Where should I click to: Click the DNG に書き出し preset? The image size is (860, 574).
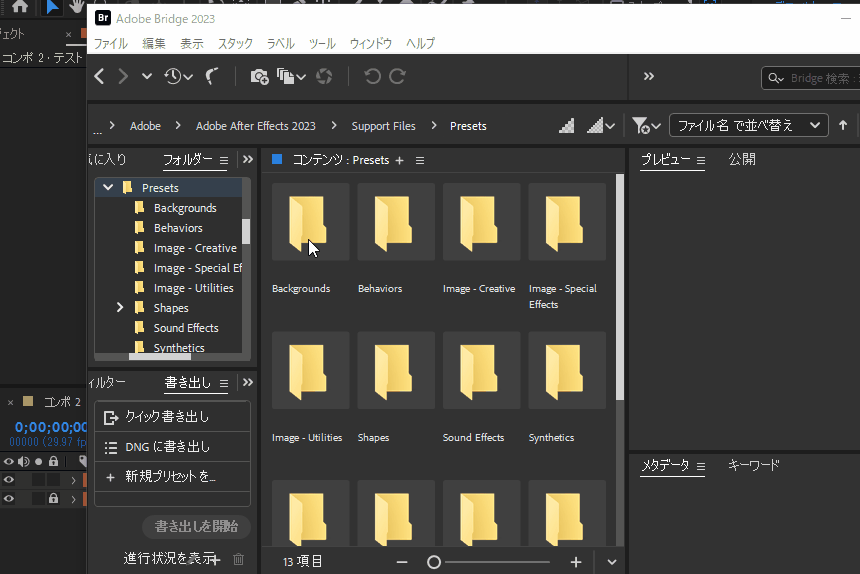coord(172,447)
